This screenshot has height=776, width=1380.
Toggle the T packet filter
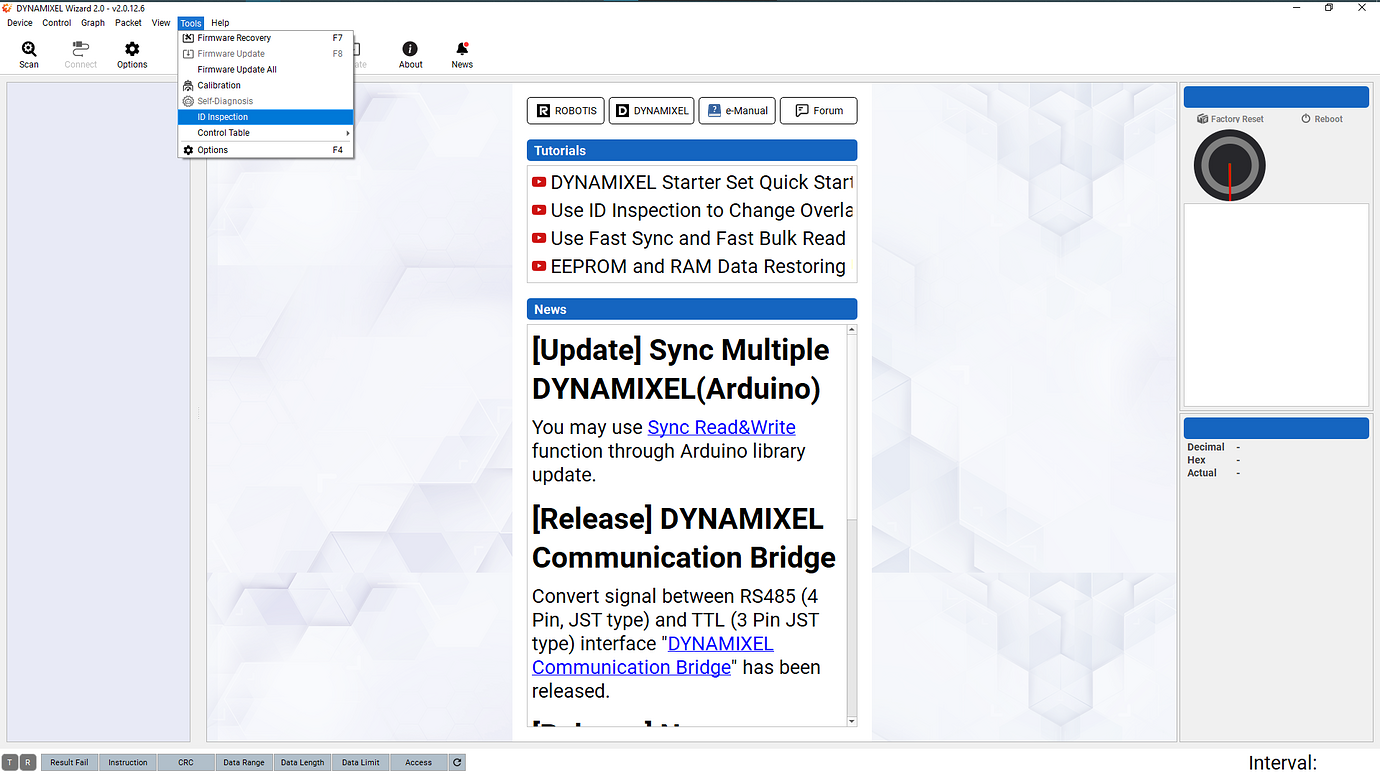(10, 761)
